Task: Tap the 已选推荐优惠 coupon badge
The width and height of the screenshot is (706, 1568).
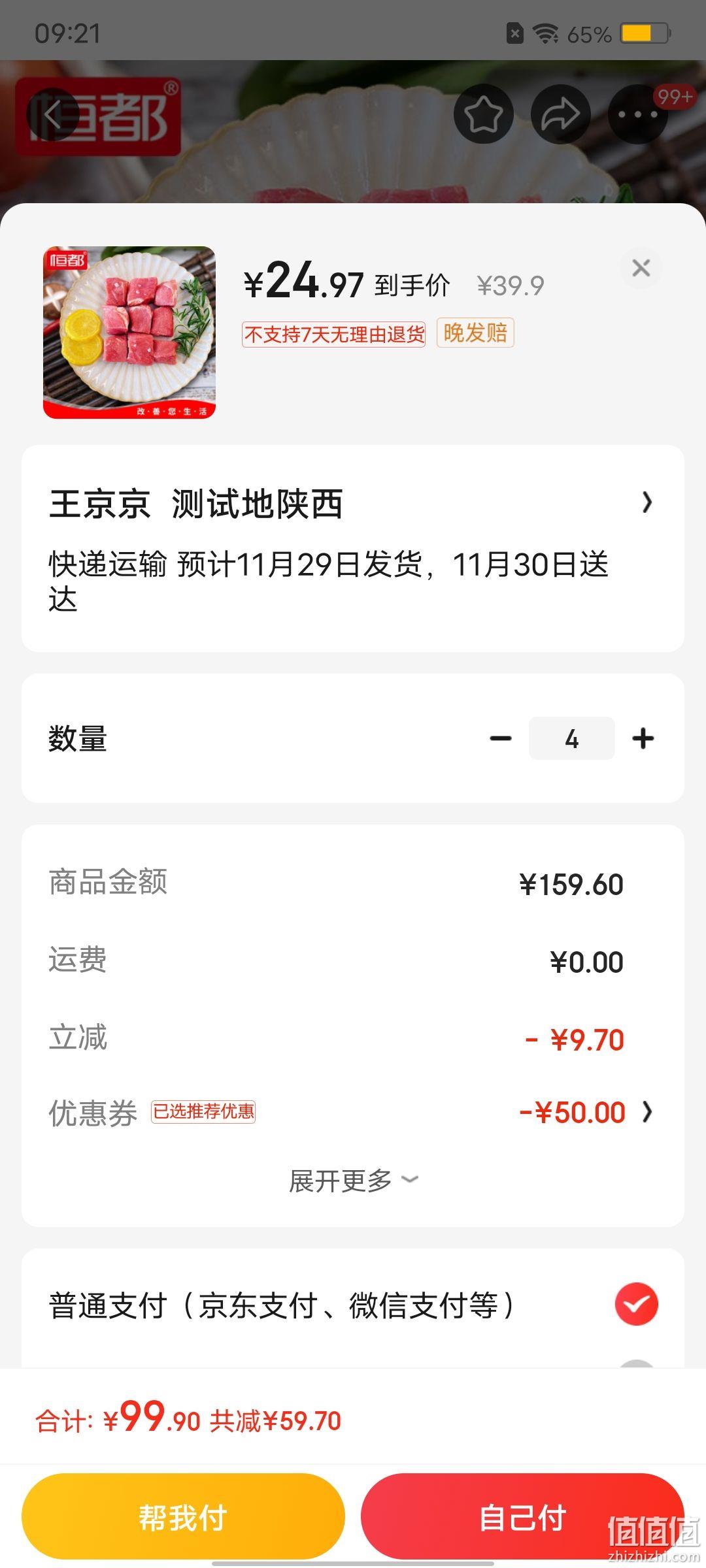Action: (203, 1111)
